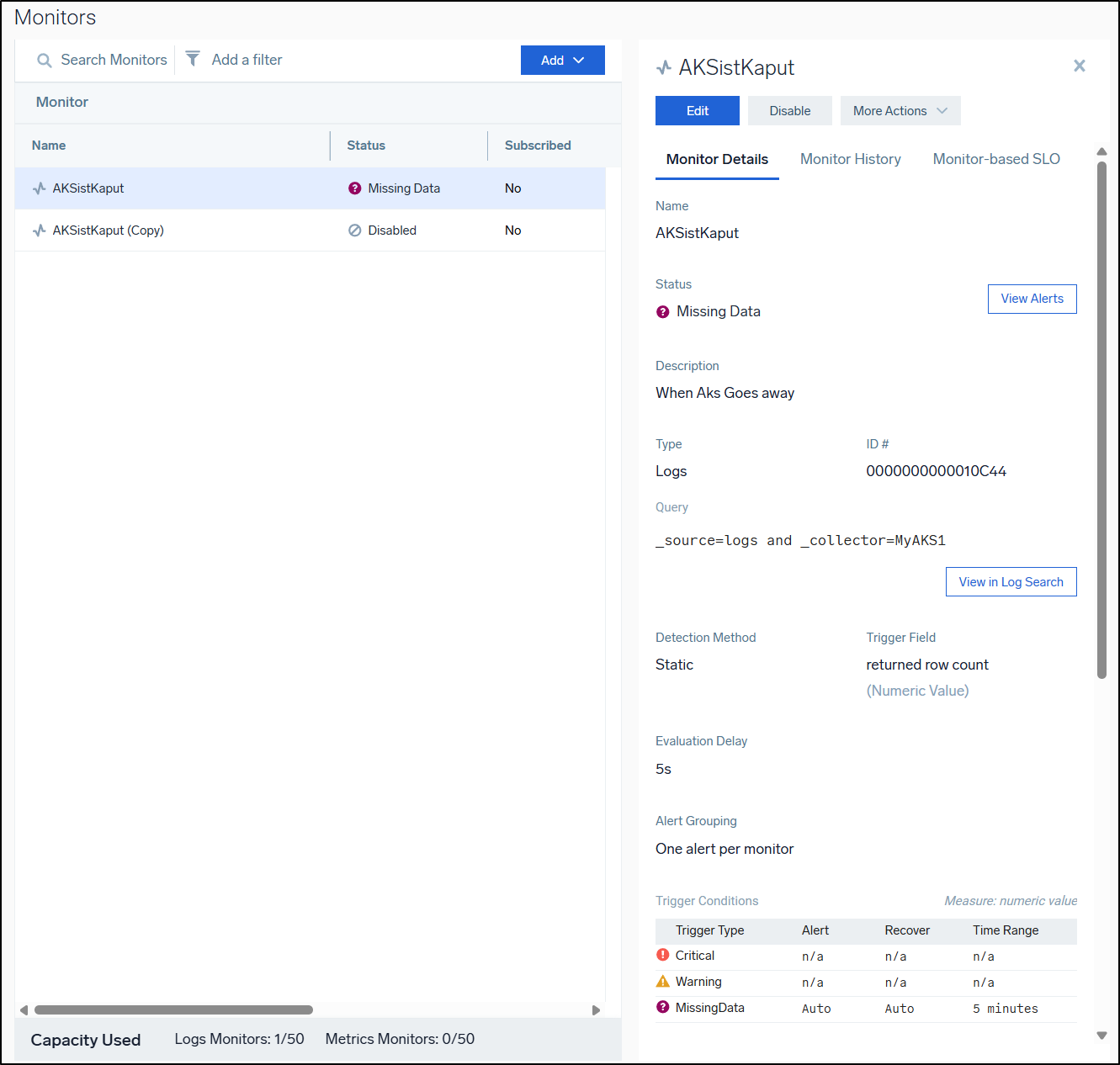Image resolution: width=1120 pixels, height=1065 pixels.
Task: Click the search magnifier icon
Action: point(45,61)
